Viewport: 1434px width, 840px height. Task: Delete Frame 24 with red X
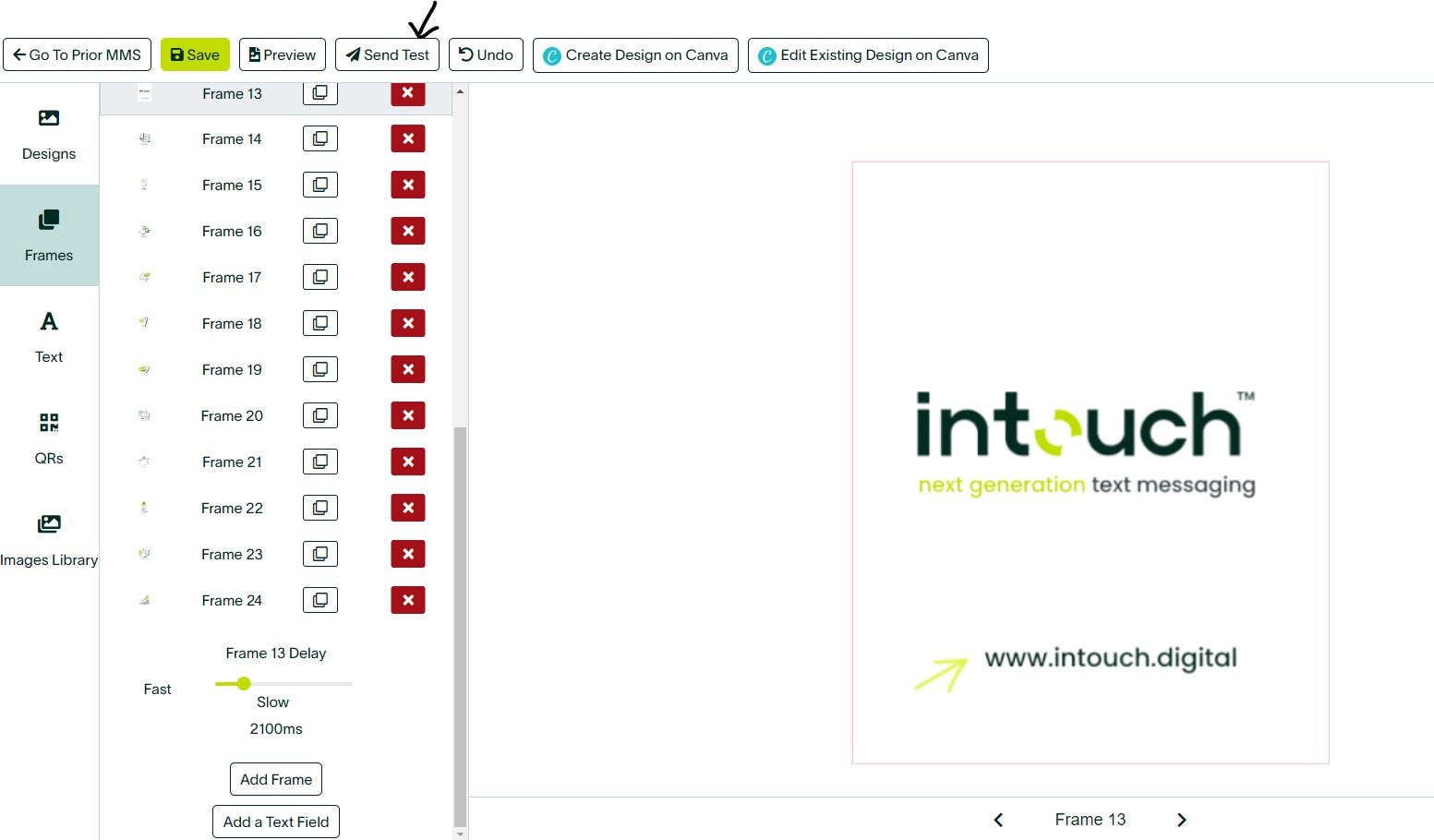tap(408, 600)
